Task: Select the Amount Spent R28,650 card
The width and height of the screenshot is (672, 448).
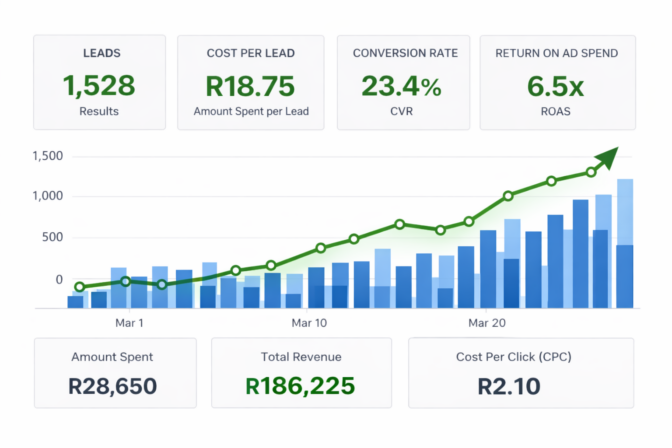Action: click(x=115, y=373)
